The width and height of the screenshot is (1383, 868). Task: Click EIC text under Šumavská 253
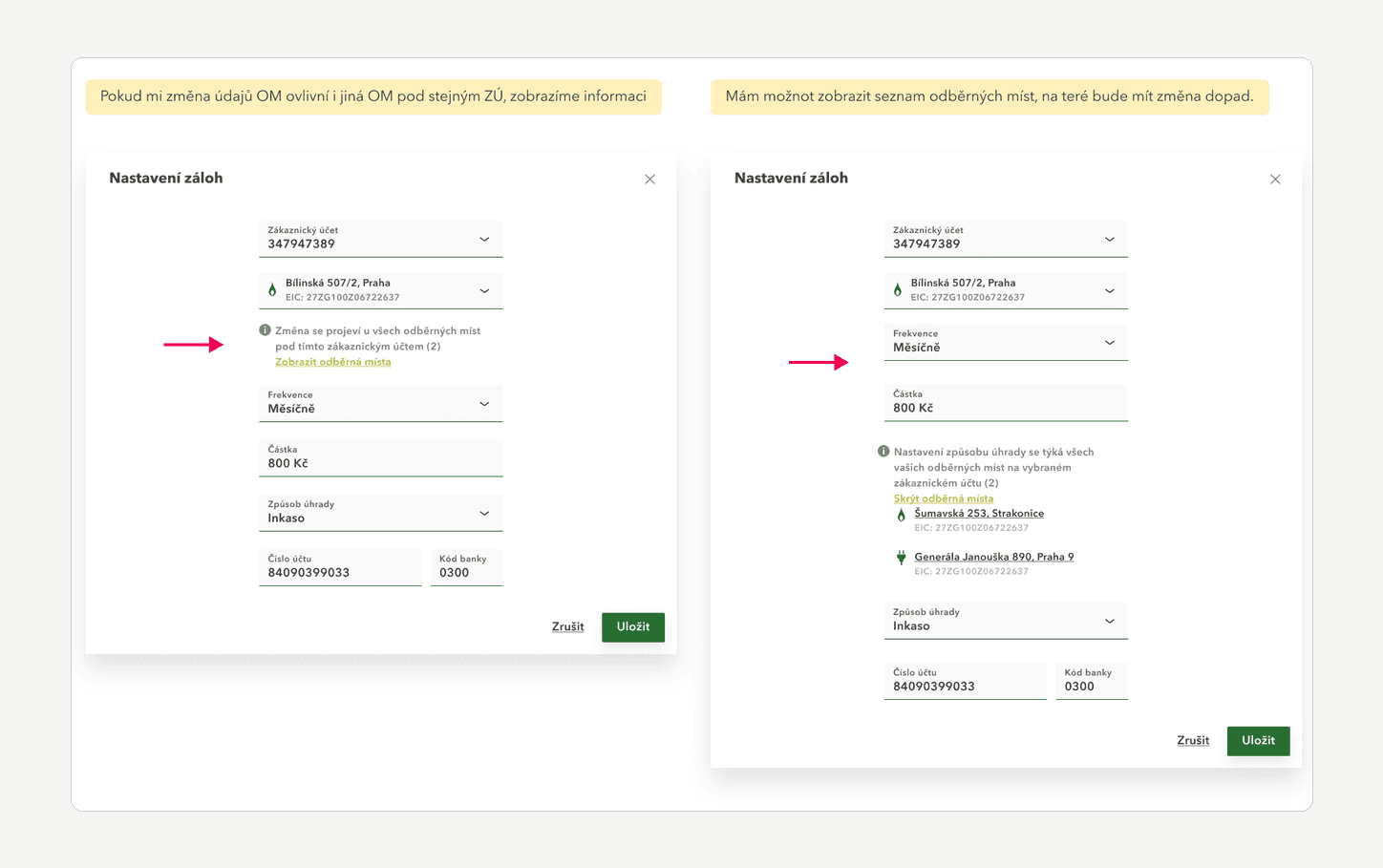(x=971, y=528)
